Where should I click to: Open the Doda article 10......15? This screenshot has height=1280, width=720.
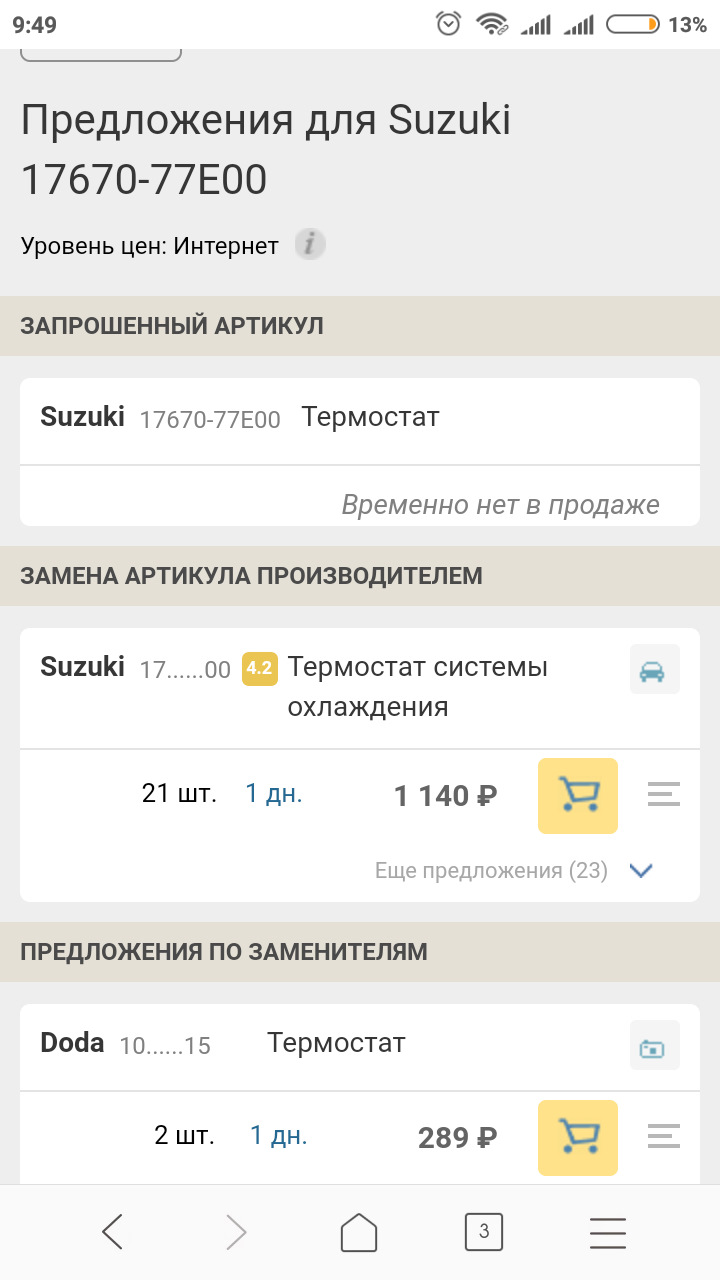coord(165,1046)
